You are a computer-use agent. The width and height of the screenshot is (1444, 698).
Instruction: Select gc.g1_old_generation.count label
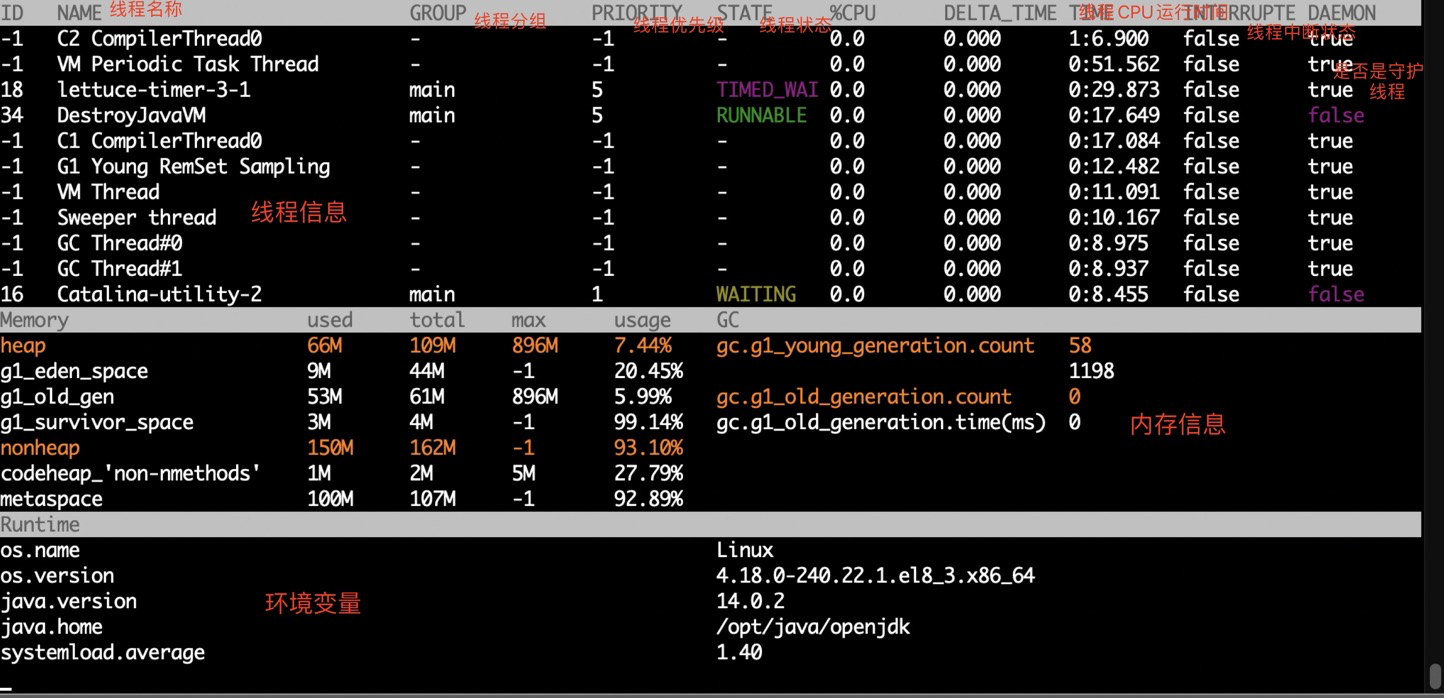click(864, 397)
